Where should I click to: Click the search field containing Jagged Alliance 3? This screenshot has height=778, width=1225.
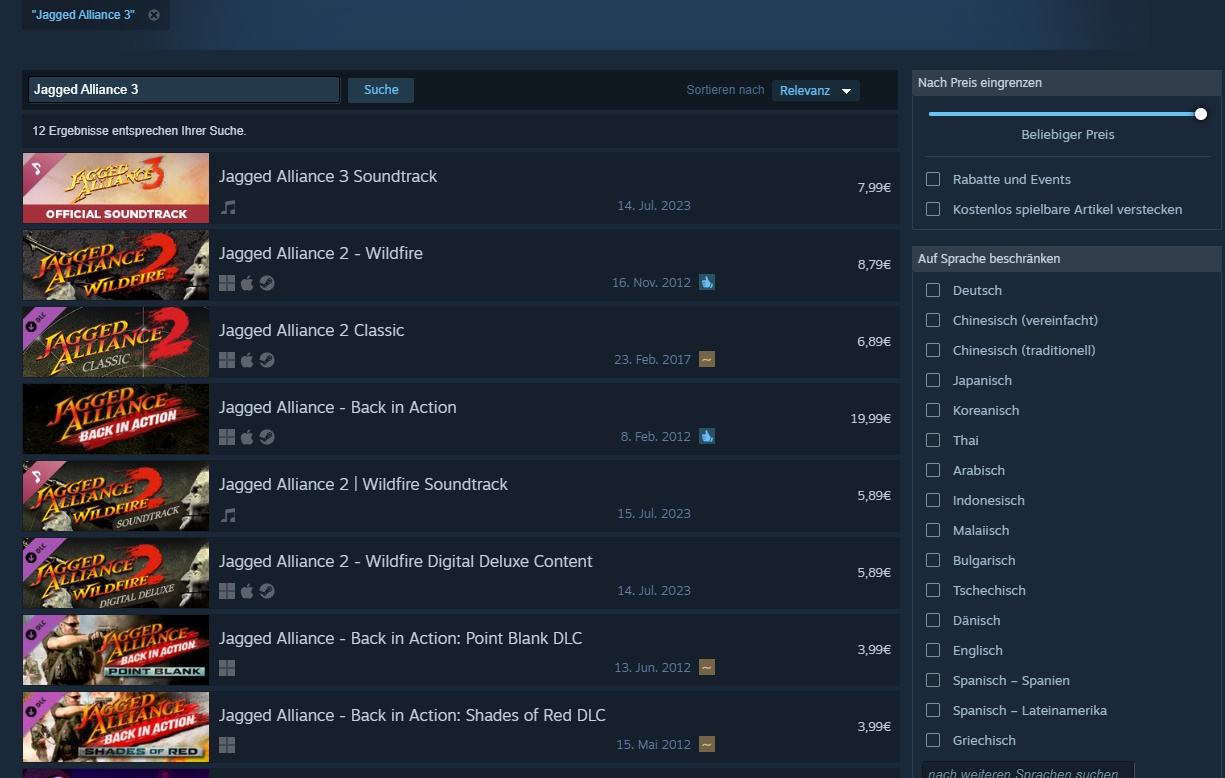pyautogui.click(x=184, y=90)
